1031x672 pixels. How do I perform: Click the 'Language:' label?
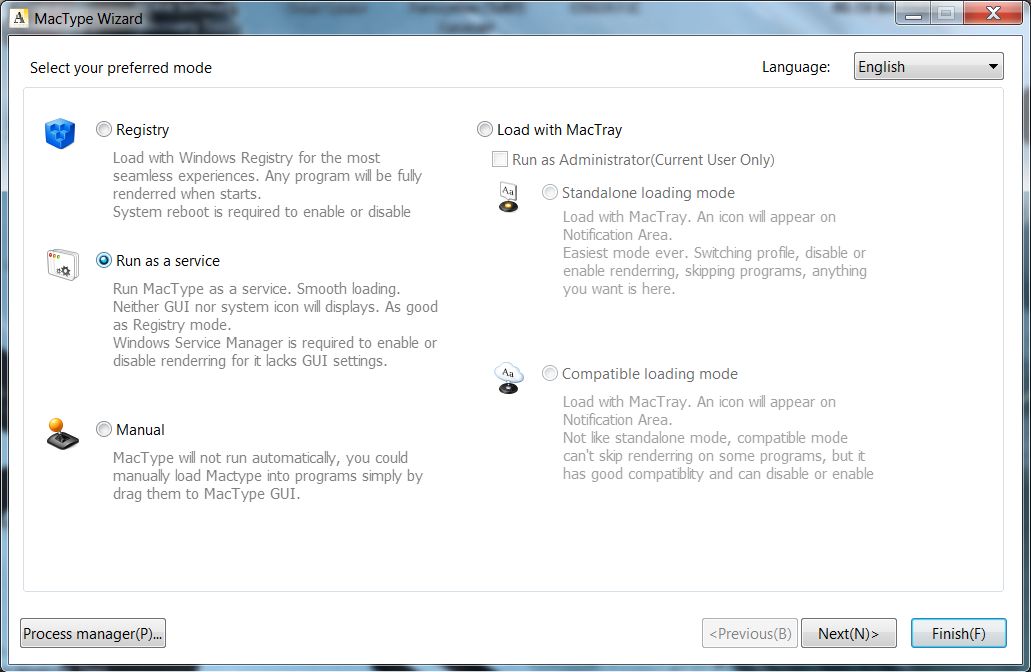796,67
